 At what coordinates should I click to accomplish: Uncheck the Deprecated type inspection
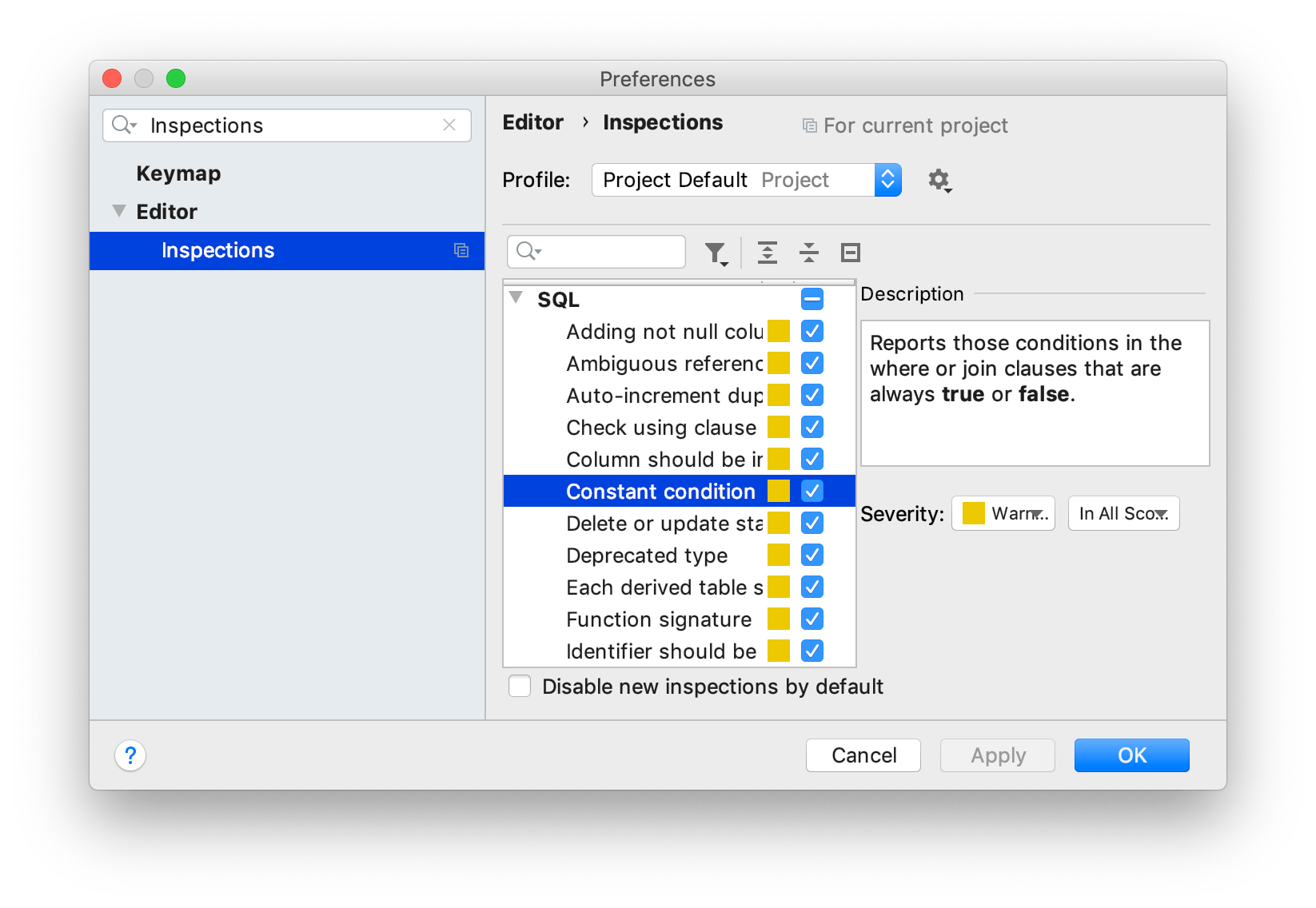(812, 555)
